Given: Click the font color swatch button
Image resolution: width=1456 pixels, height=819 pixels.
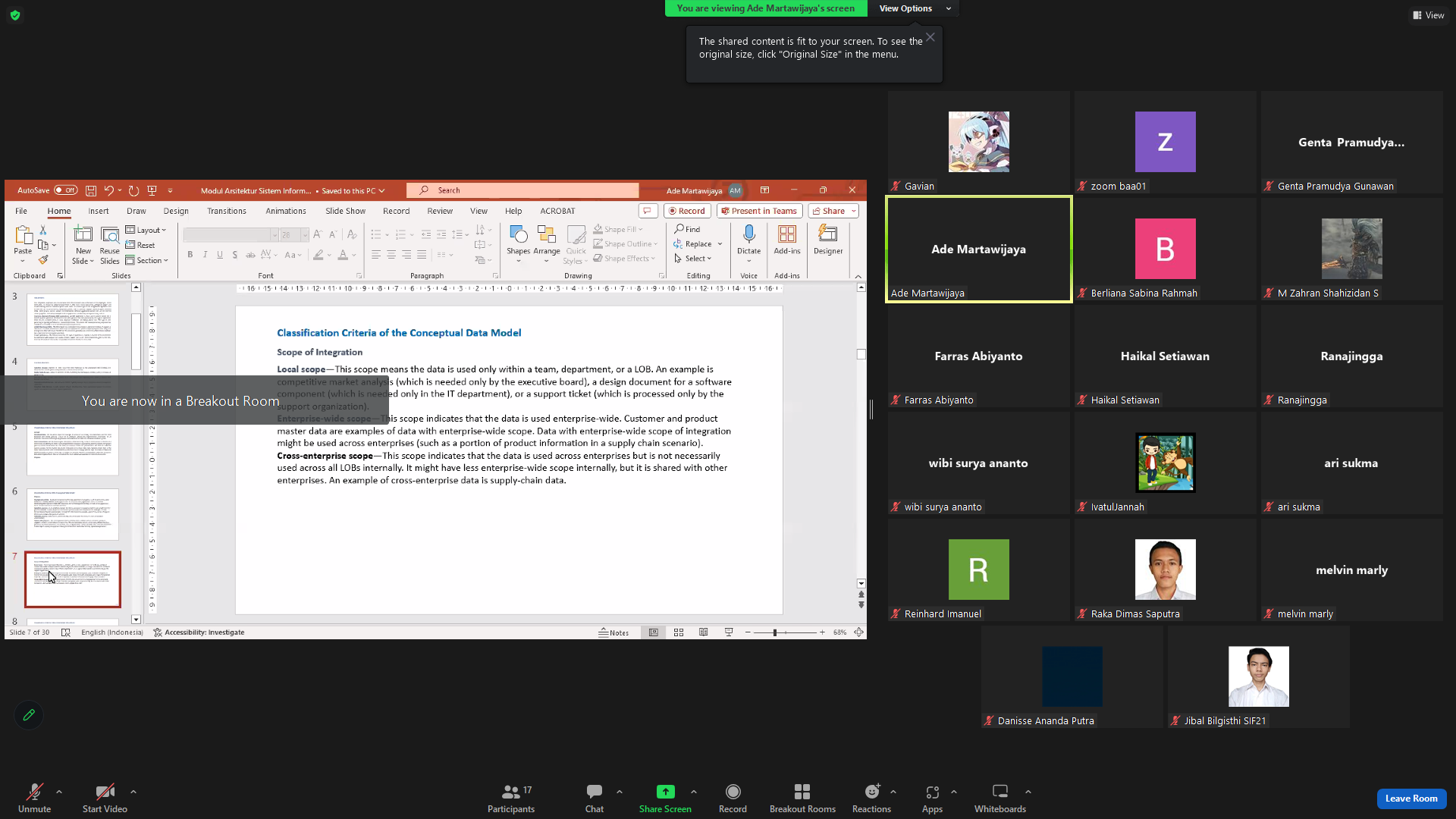Looking at the screenshot, I should click(x=343, y=255).
